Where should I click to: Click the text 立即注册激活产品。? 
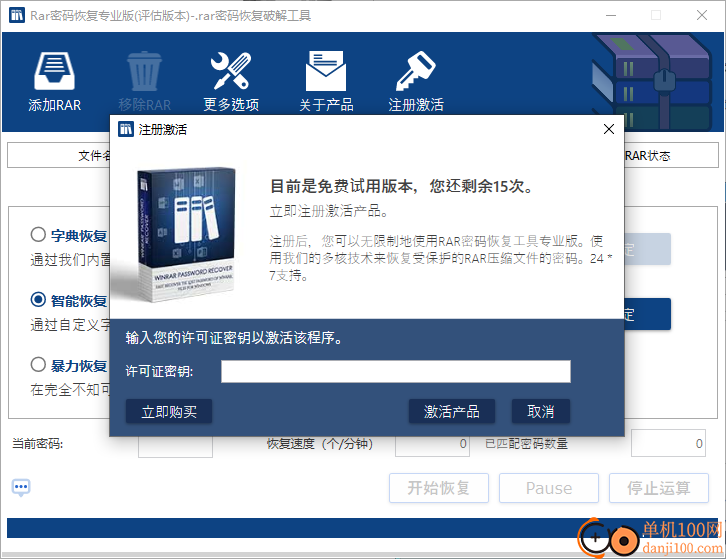pos(329,211)
